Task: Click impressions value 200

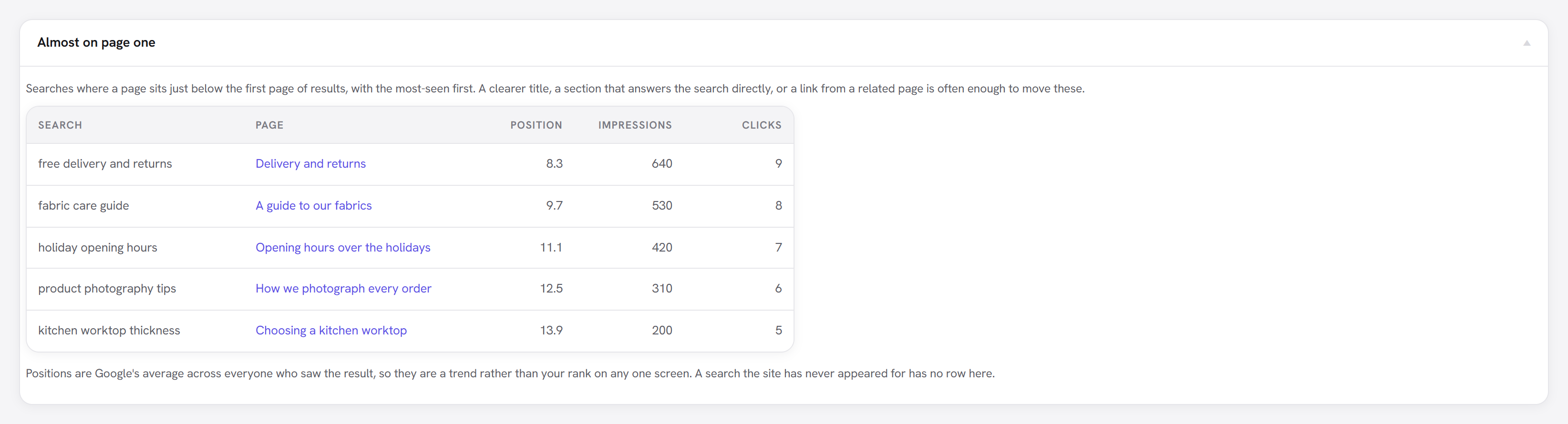Action: [661, 330]
